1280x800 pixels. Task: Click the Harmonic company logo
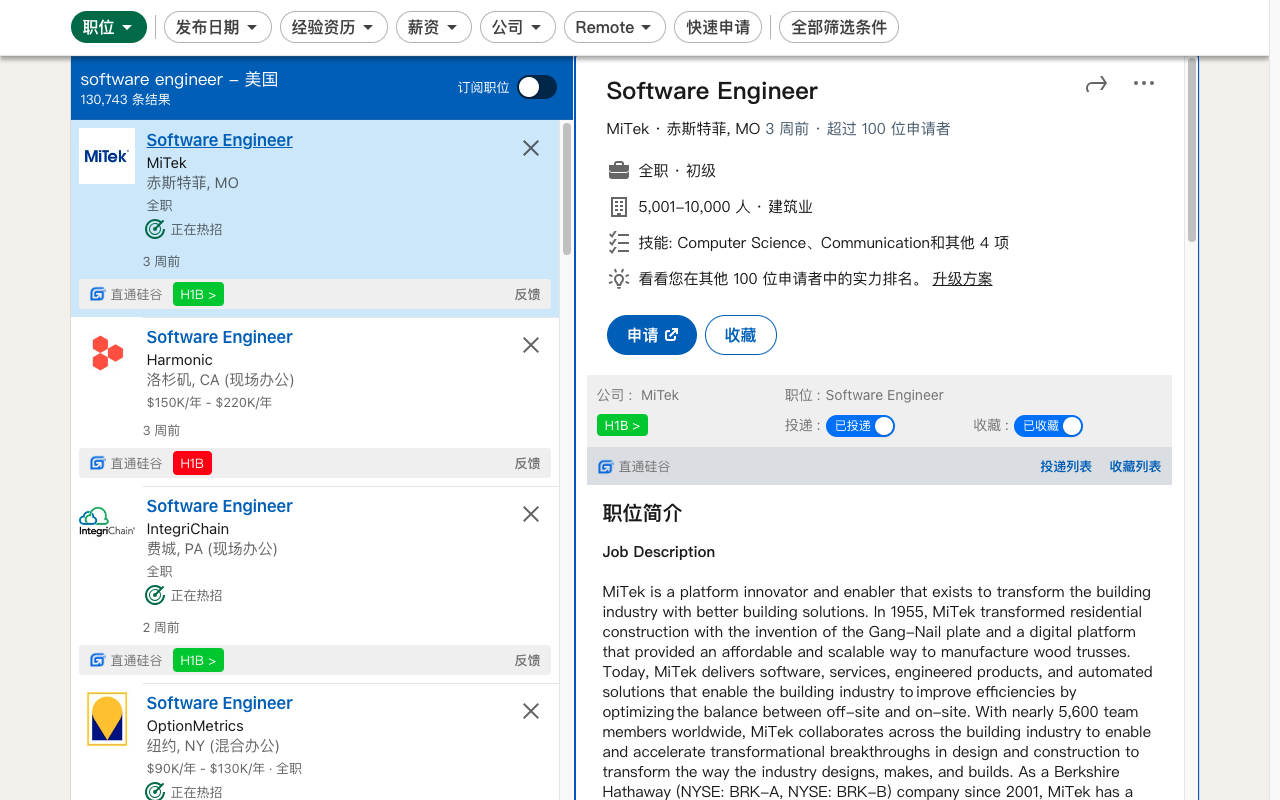click(x=107, y=353)
